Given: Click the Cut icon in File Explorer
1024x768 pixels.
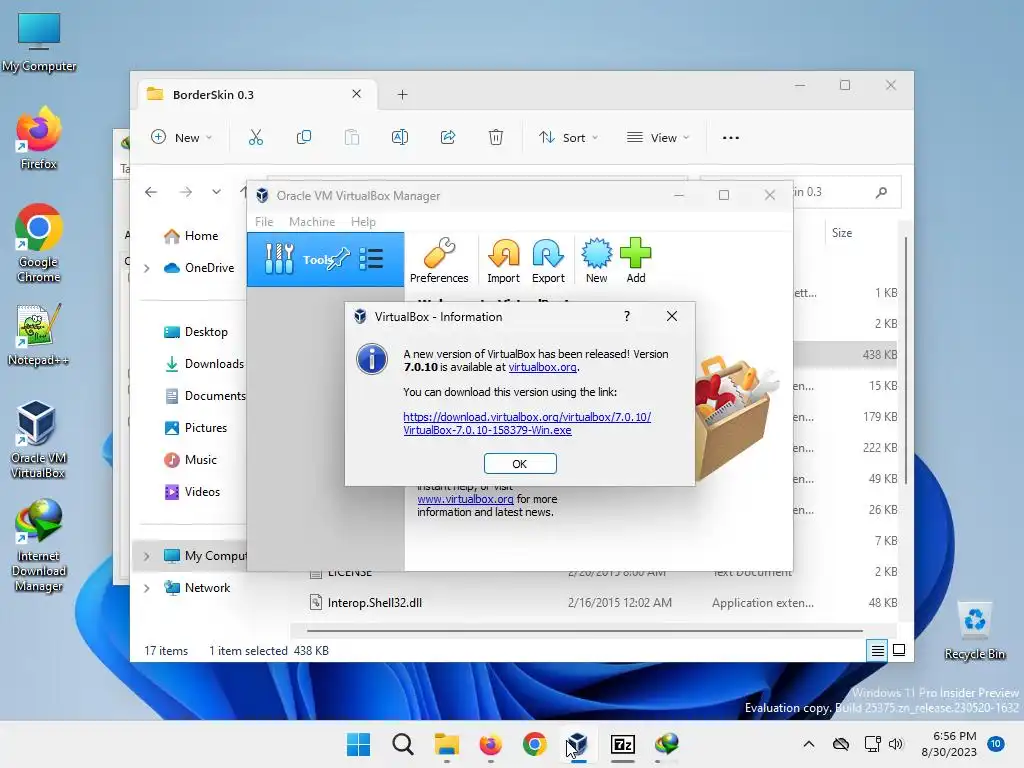Looking at the screenshot, I should click(x=255, y=137).
